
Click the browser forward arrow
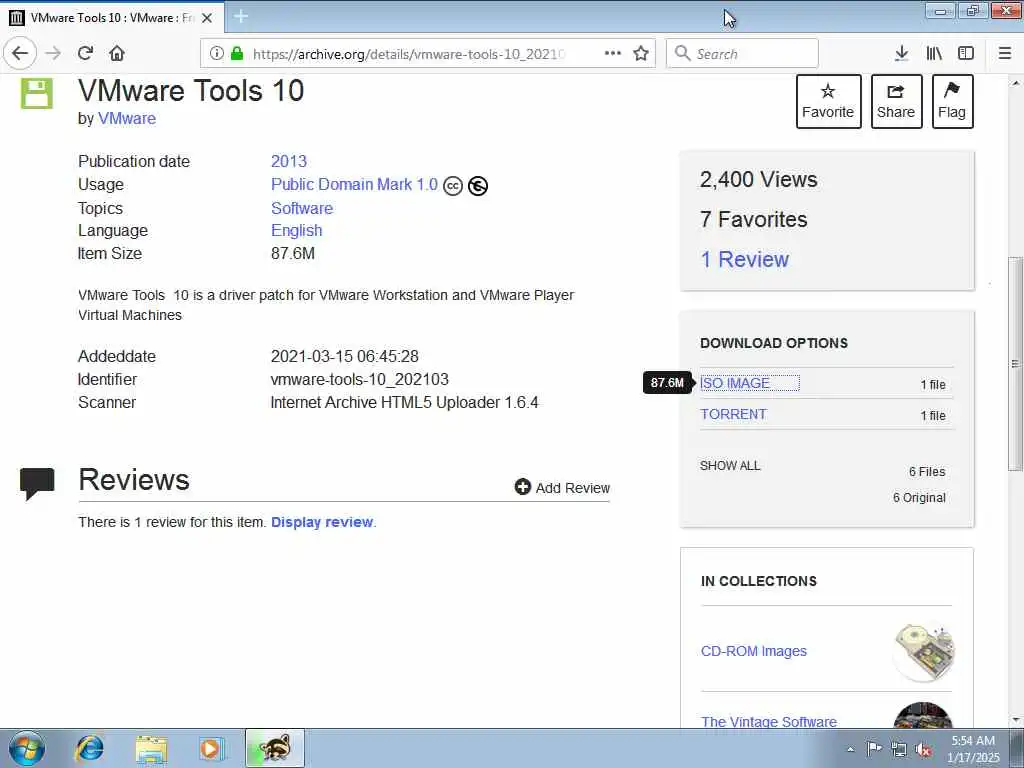tap(54, 54)
